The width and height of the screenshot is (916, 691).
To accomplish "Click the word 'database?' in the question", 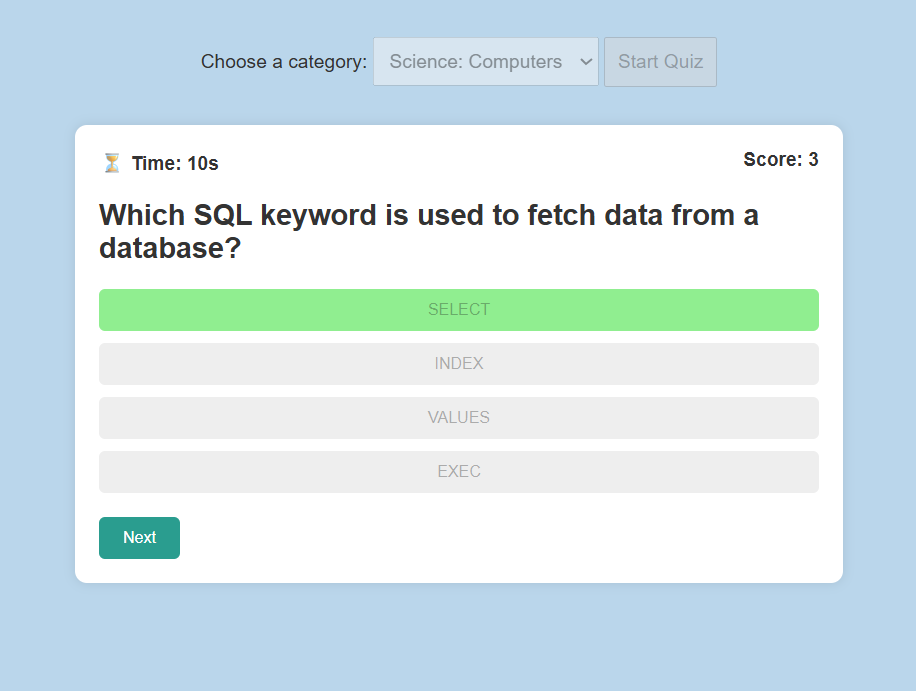I will tap(170, 248).
